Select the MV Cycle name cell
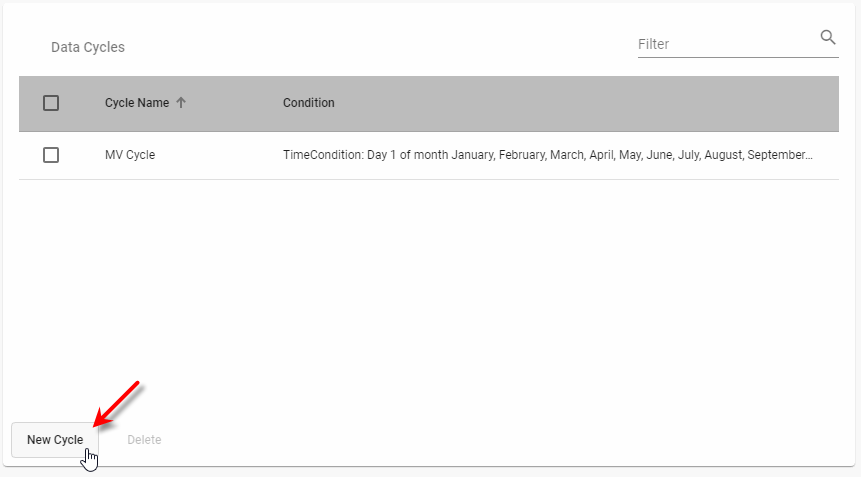This screenshot has height=477, width=861. click(130, 155)
